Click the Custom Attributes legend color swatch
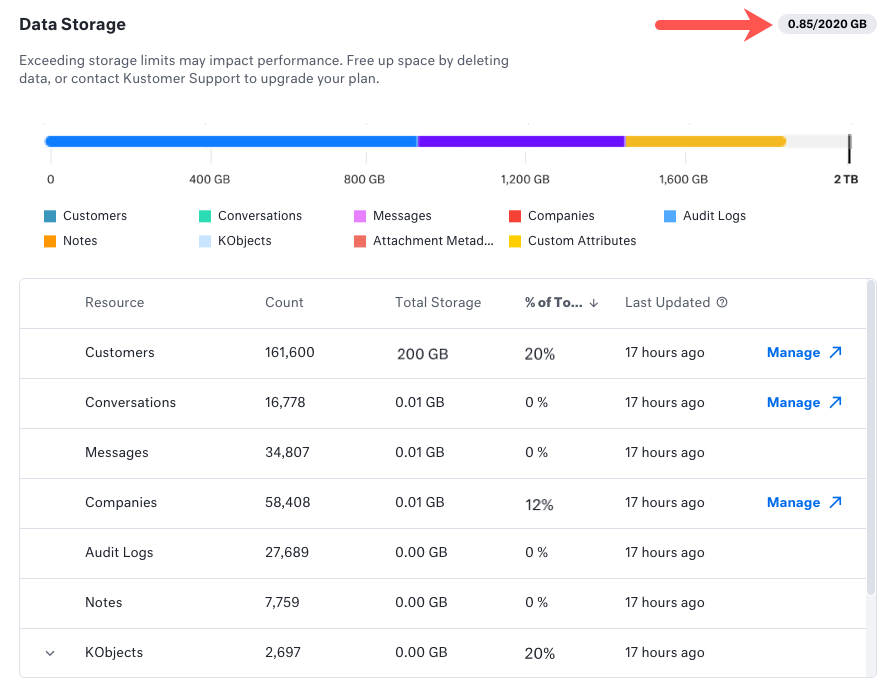The width and height of the screenshot is (891, 685). (x=515, y=241)
